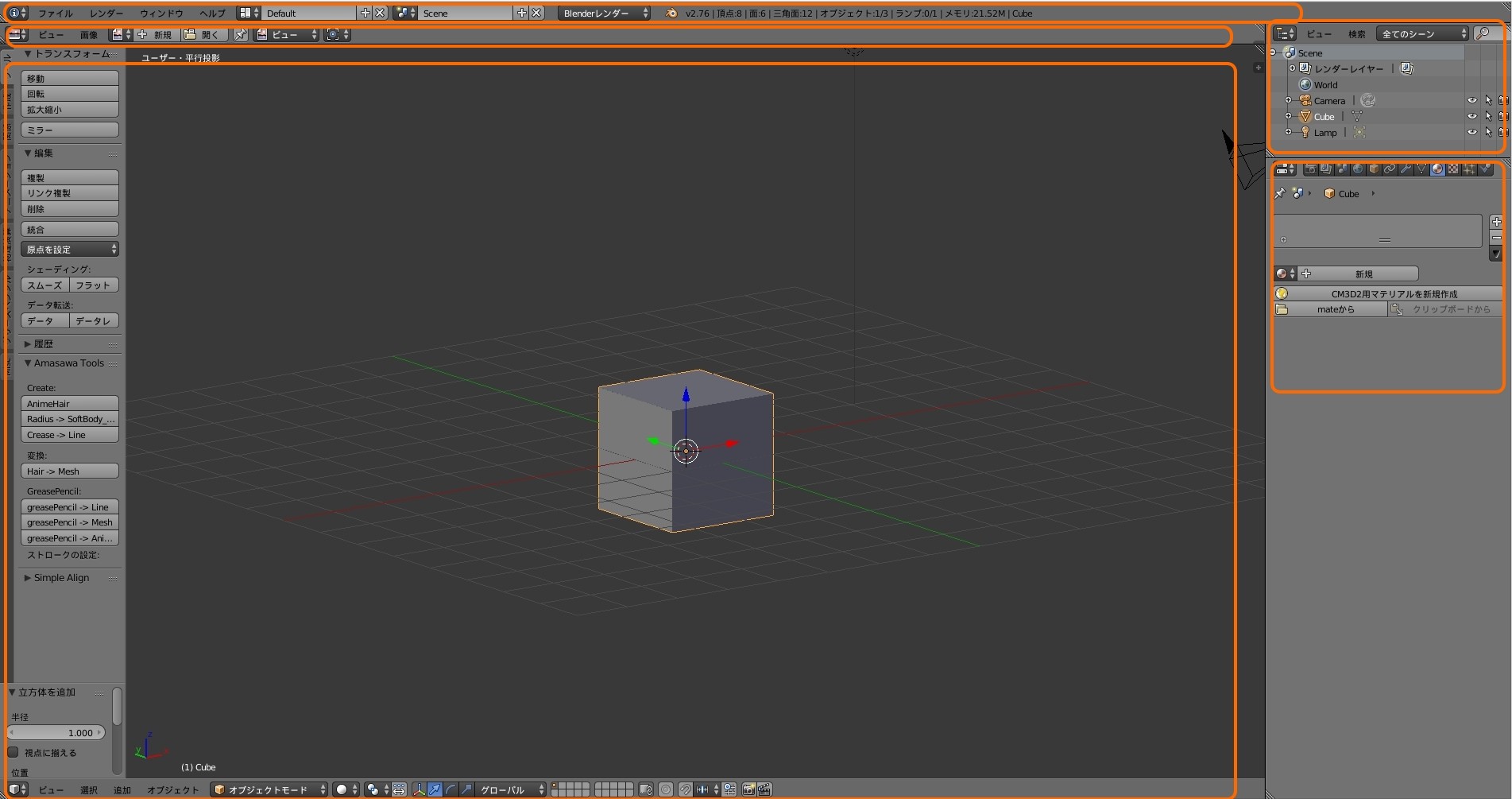Click the AnimeHair button

[70, 404]
